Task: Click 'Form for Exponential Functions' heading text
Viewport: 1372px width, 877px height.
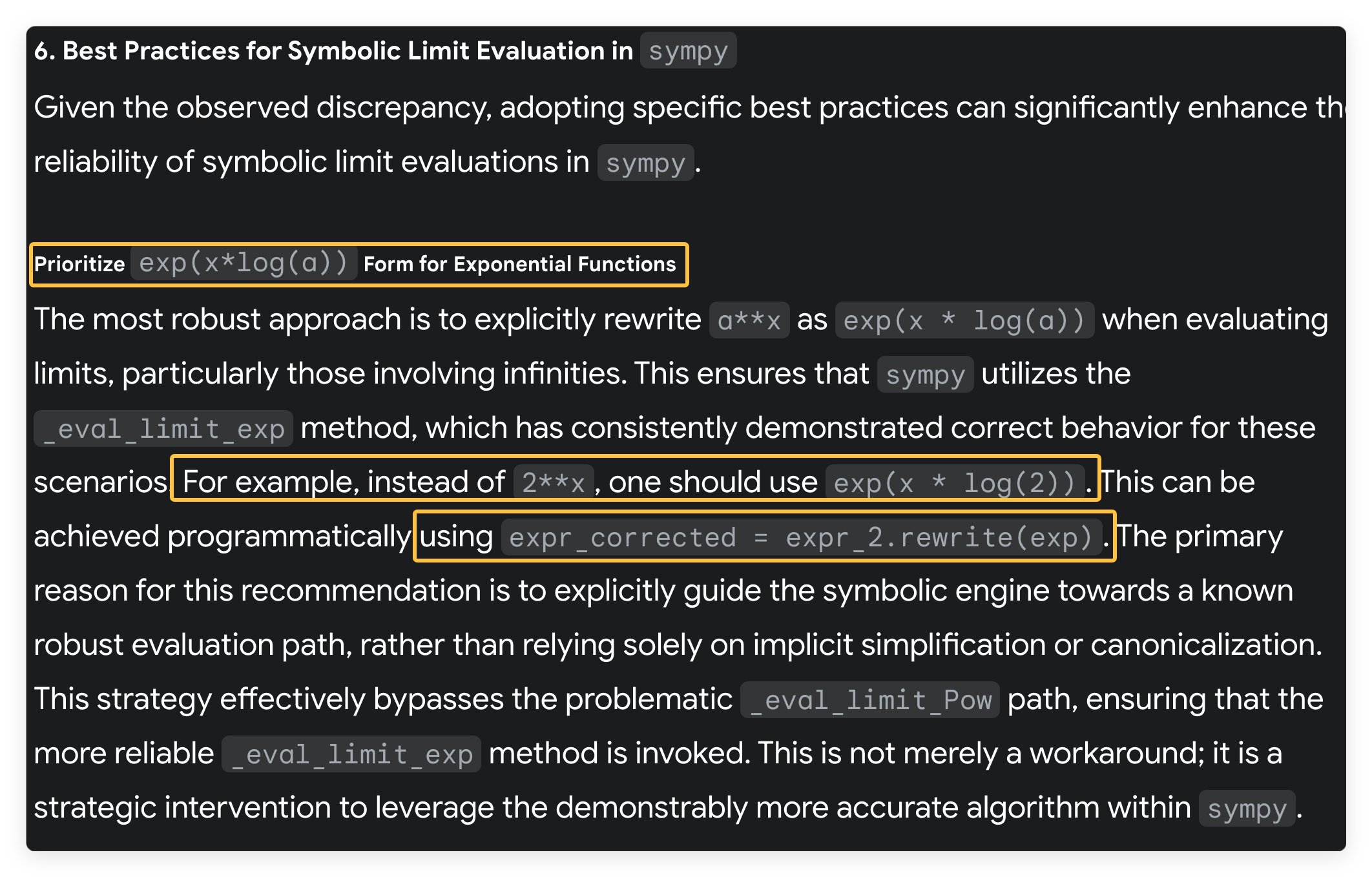Action: coord(519,264)
